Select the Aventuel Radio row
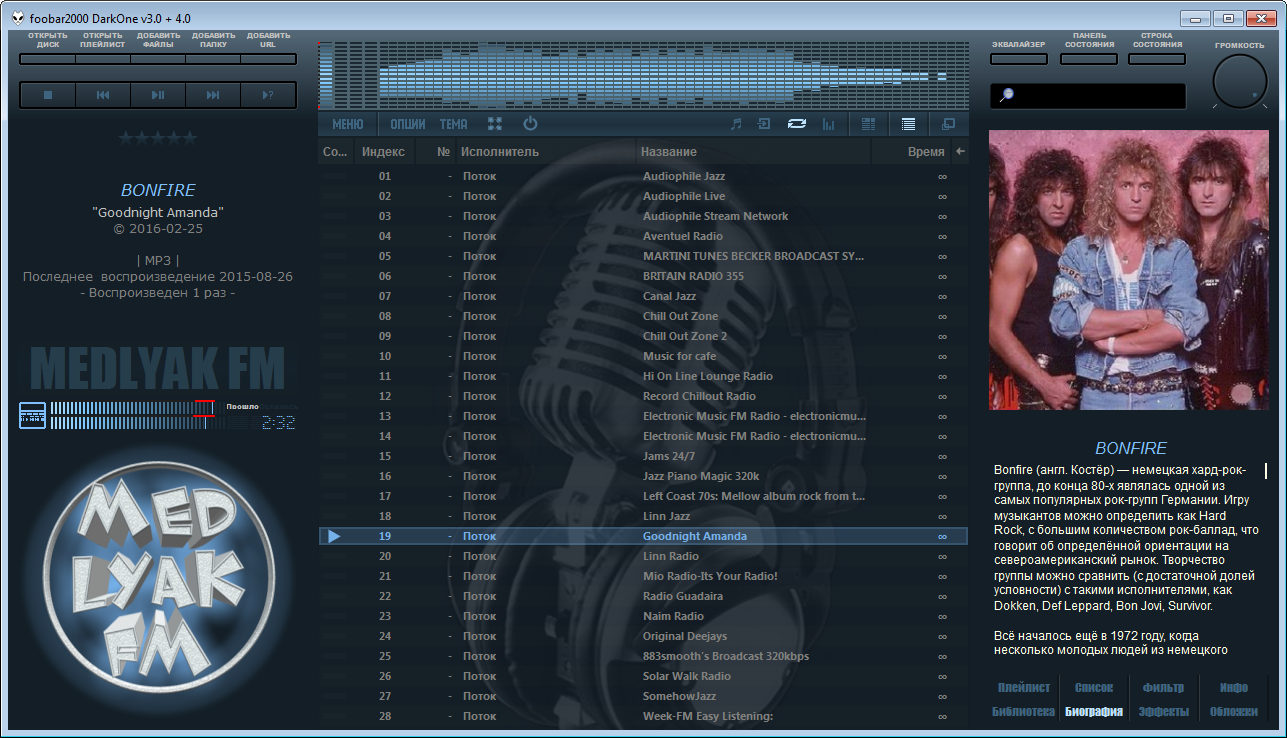This screenshot has width=1287, height=738. pos(643,236)
